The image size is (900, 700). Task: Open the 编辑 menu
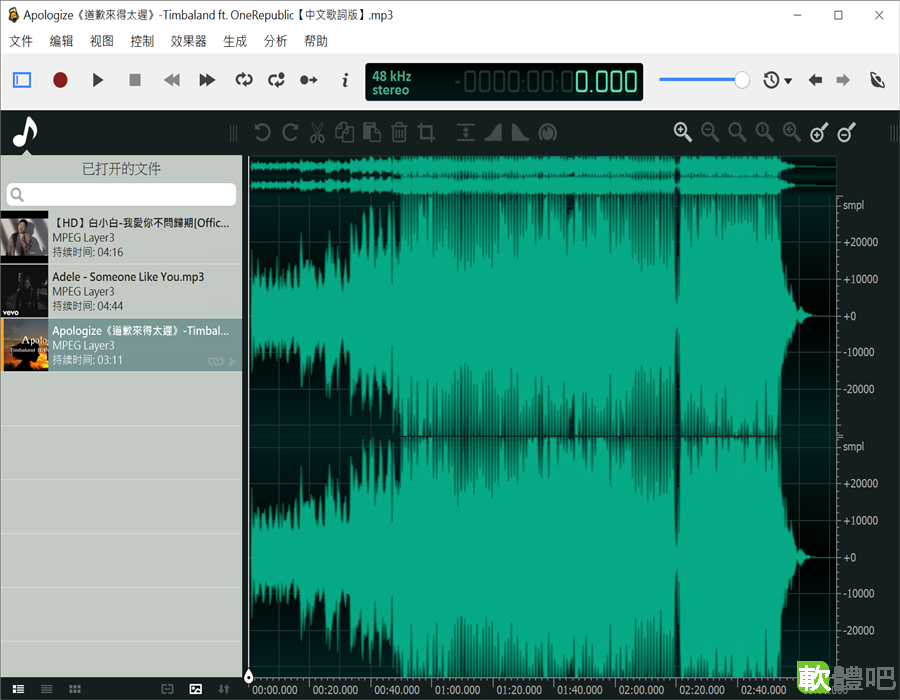click(x=61, y=41)
